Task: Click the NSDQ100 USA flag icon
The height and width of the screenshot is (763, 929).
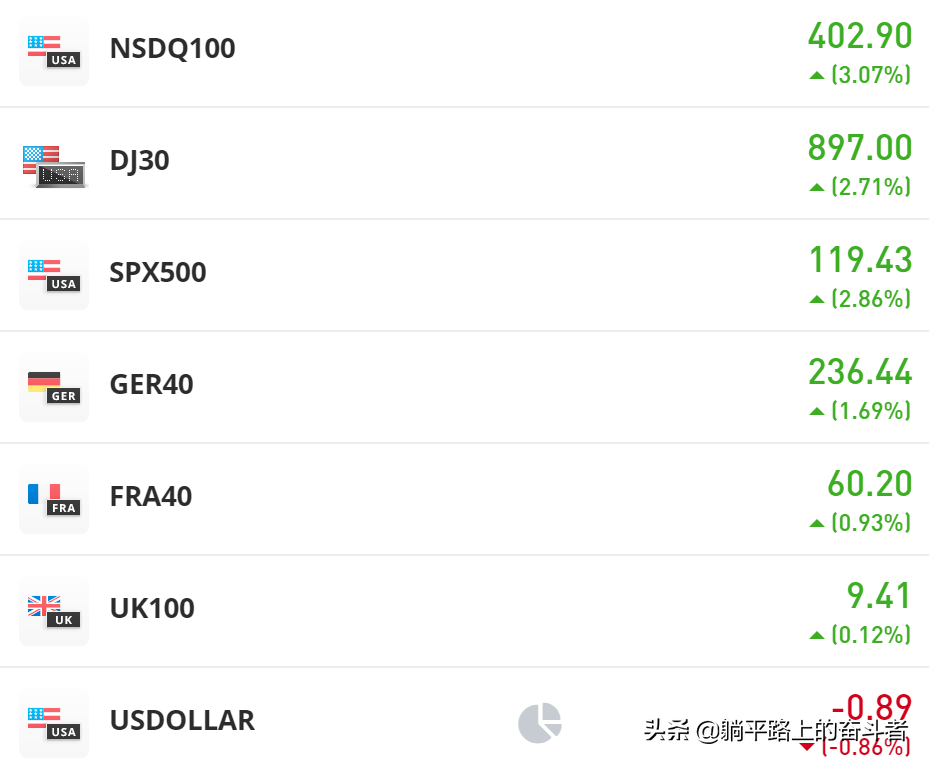Action: pos(54,50)
